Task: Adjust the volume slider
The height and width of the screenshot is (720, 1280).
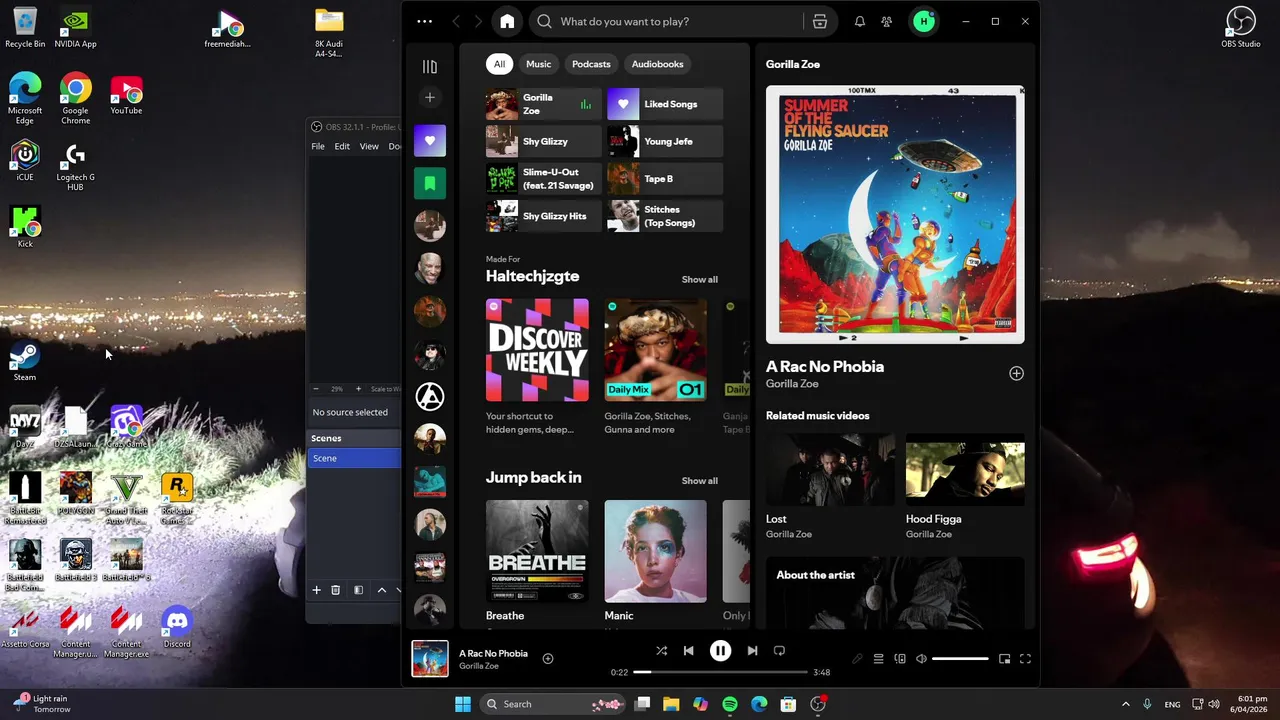Action: click(x=960, y=659)
